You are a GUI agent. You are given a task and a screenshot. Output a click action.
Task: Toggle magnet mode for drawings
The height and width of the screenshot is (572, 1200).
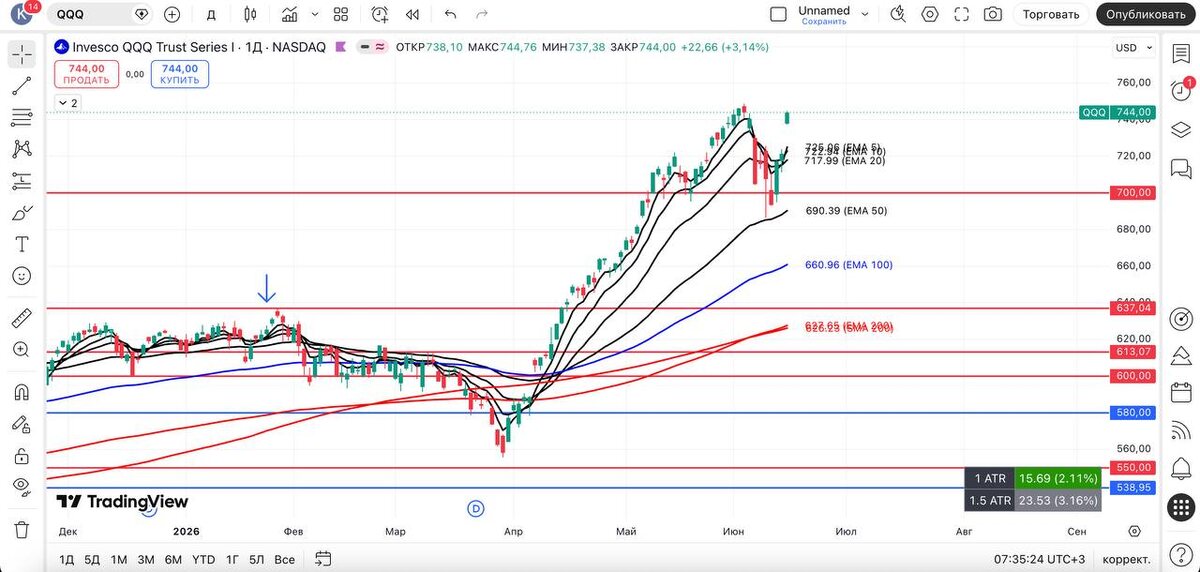pyautogui.click(x=21, y=392)
